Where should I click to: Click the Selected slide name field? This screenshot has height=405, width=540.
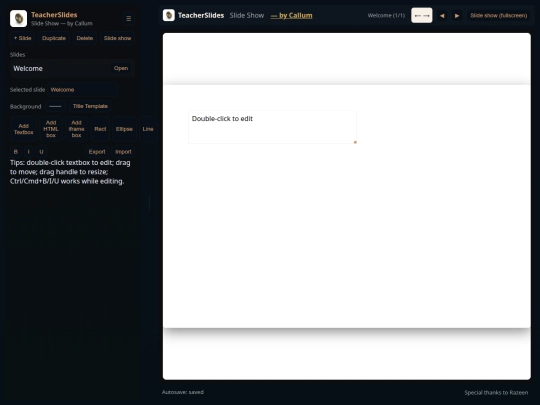(x=82, y=90)
